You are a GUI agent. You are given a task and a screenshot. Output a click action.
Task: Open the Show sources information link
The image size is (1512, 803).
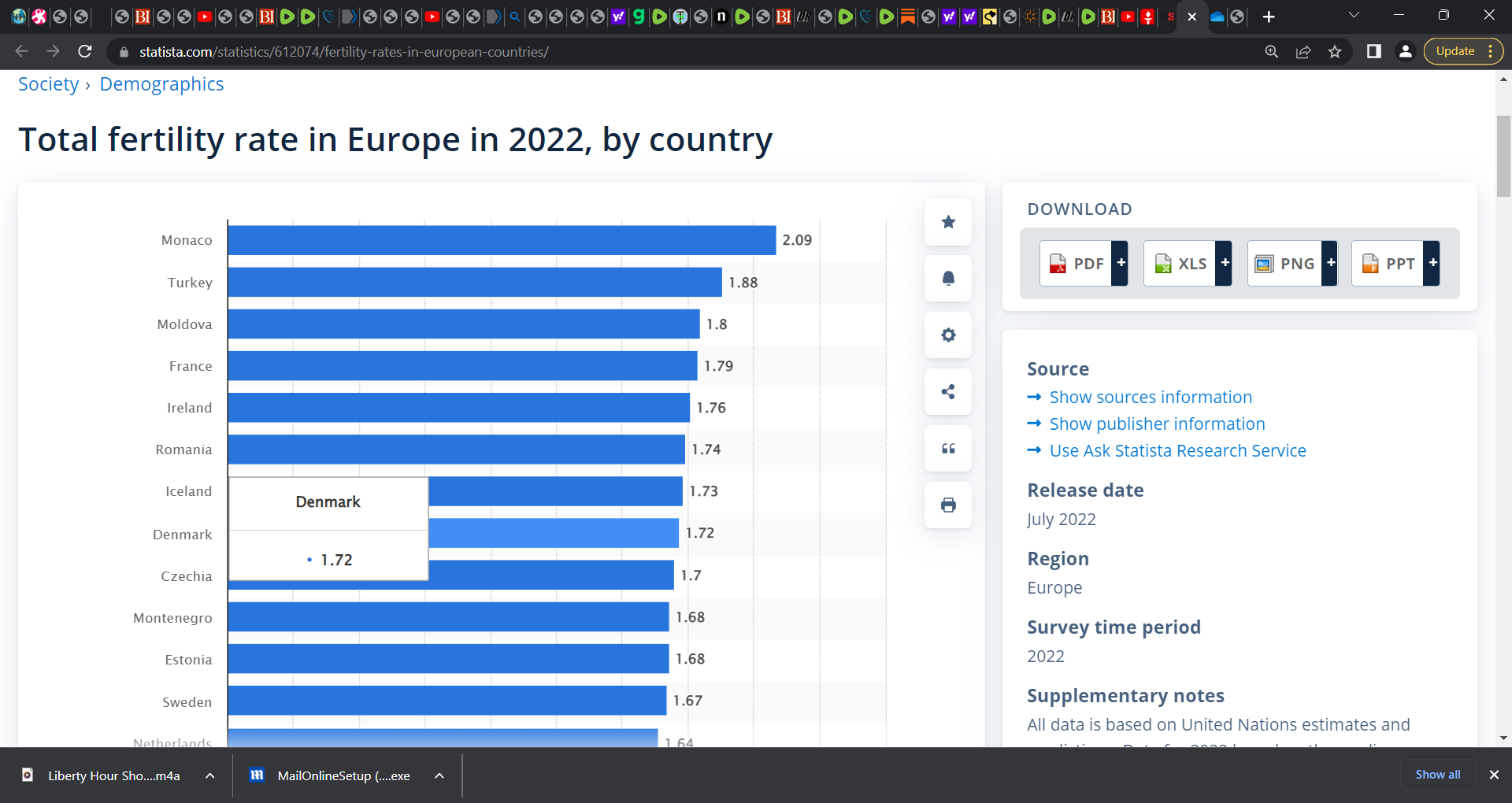[1151, 398]
